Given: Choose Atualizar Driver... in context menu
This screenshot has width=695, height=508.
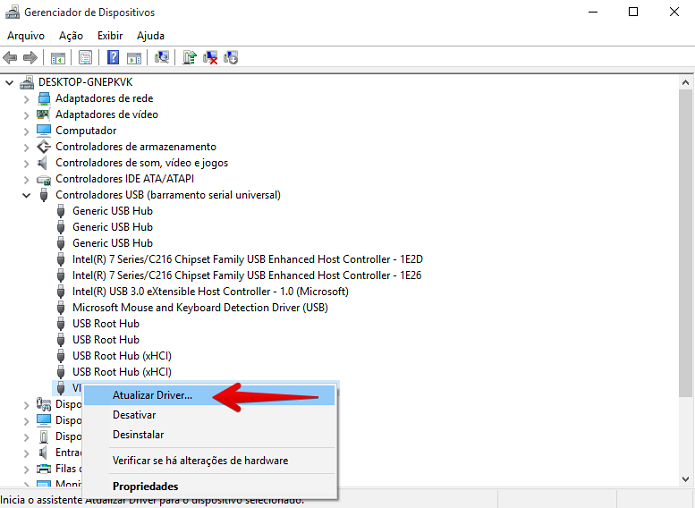Looking at the screenshot, I should [x=209, y=395].
